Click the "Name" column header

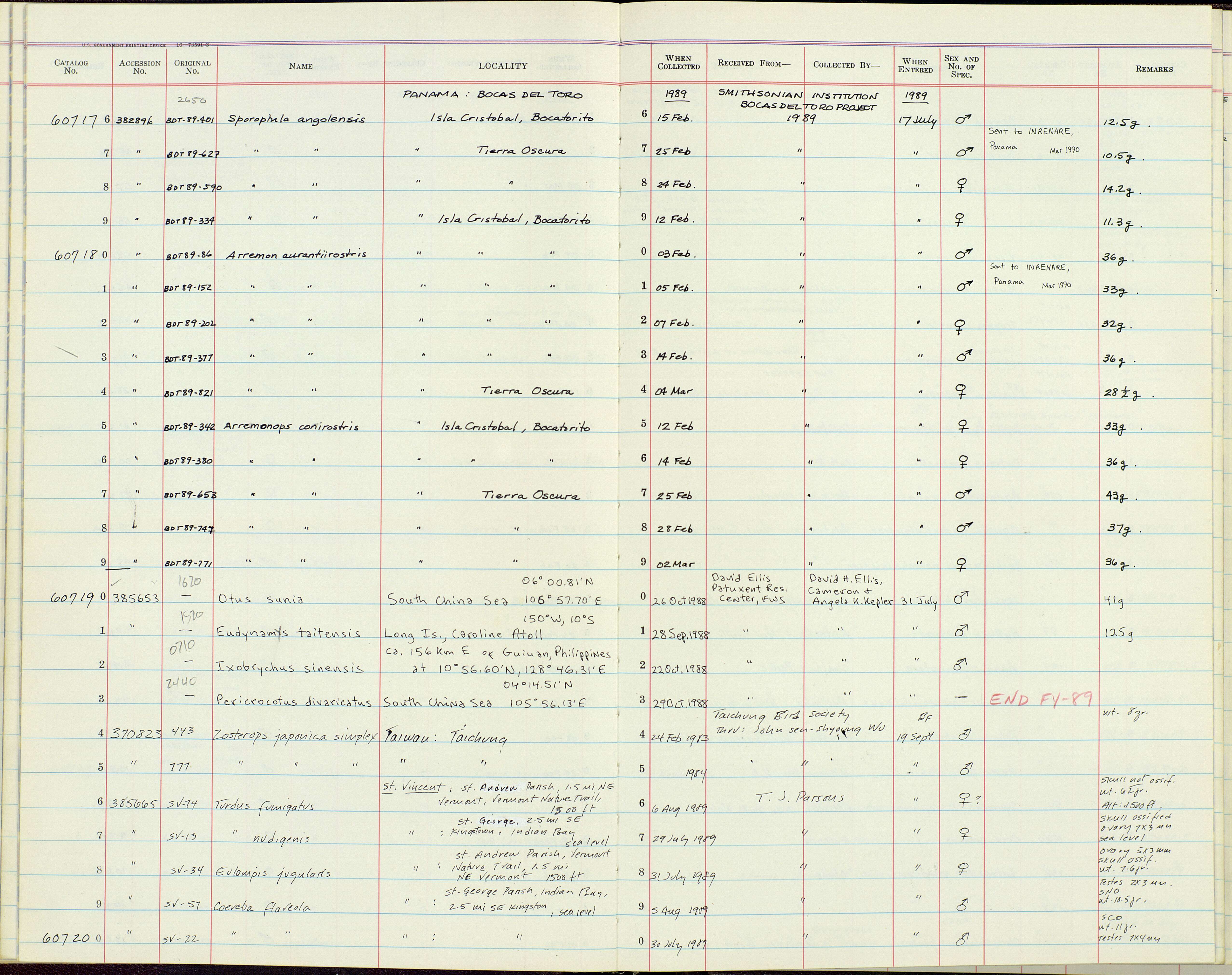click(x=301, y=66)
